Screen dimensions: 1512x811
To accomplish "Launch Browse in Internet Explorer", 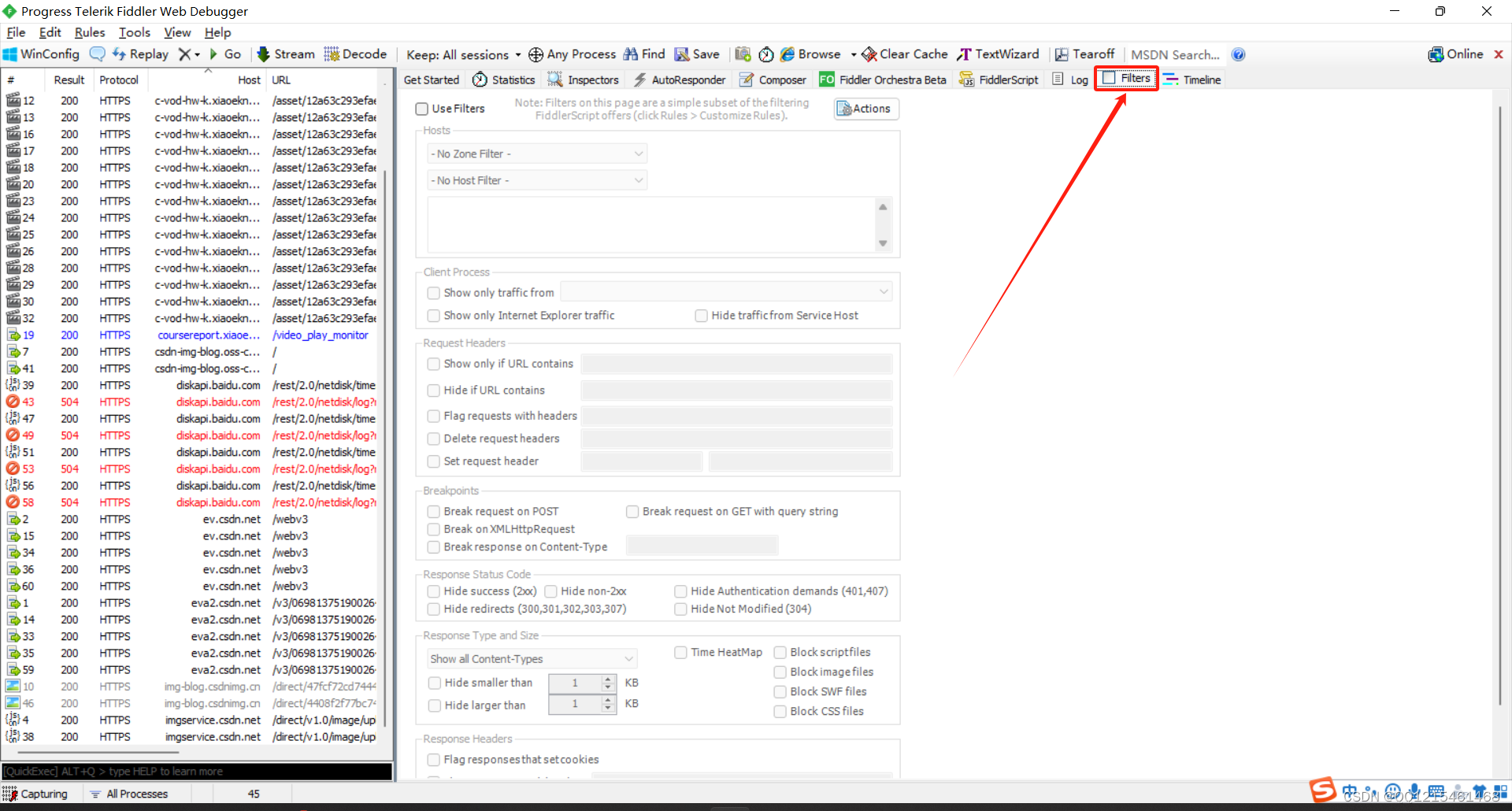I will [810, 54].
